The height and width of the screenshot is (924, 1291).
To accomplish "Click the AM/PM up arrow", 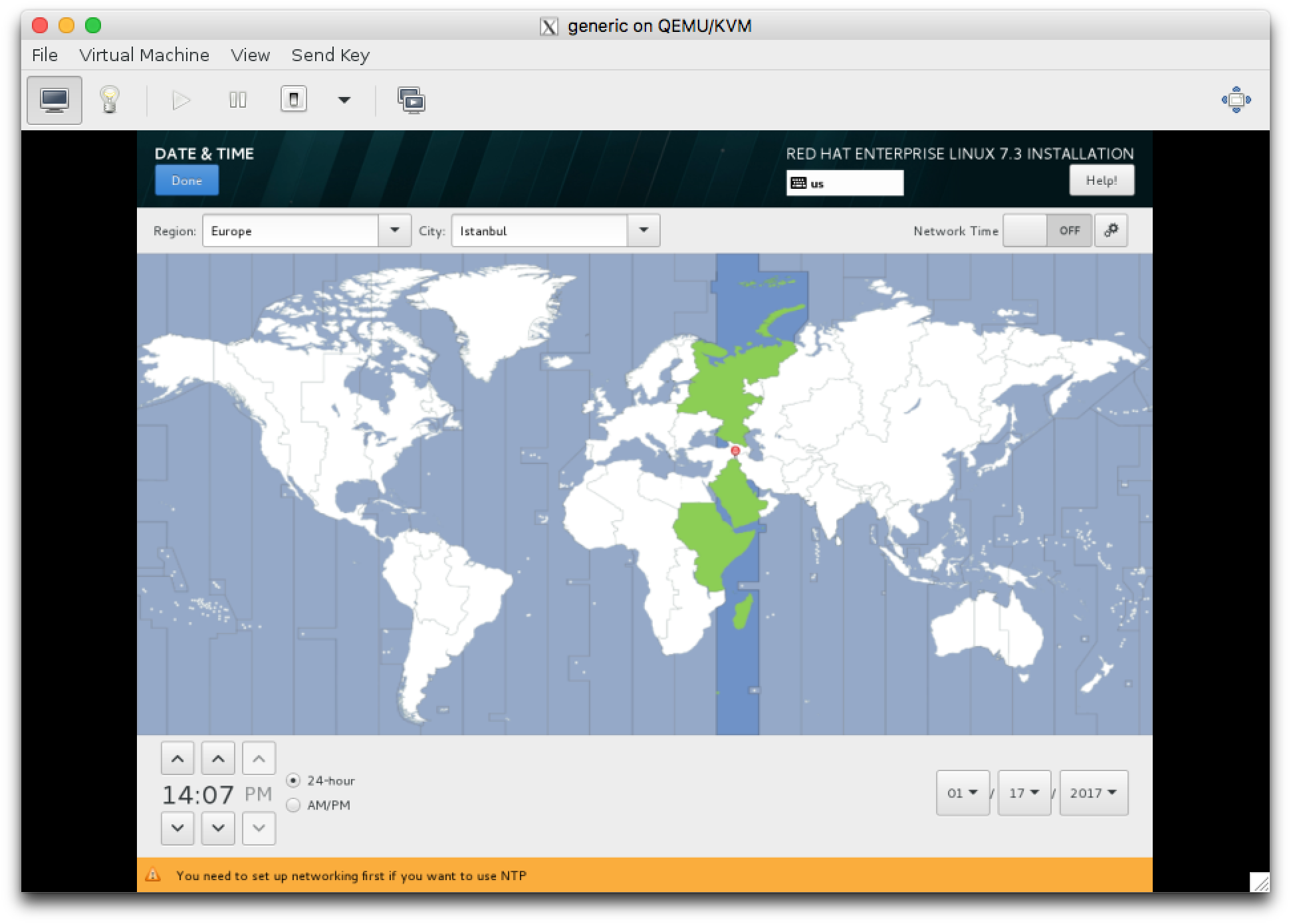I will coord(259,758).
